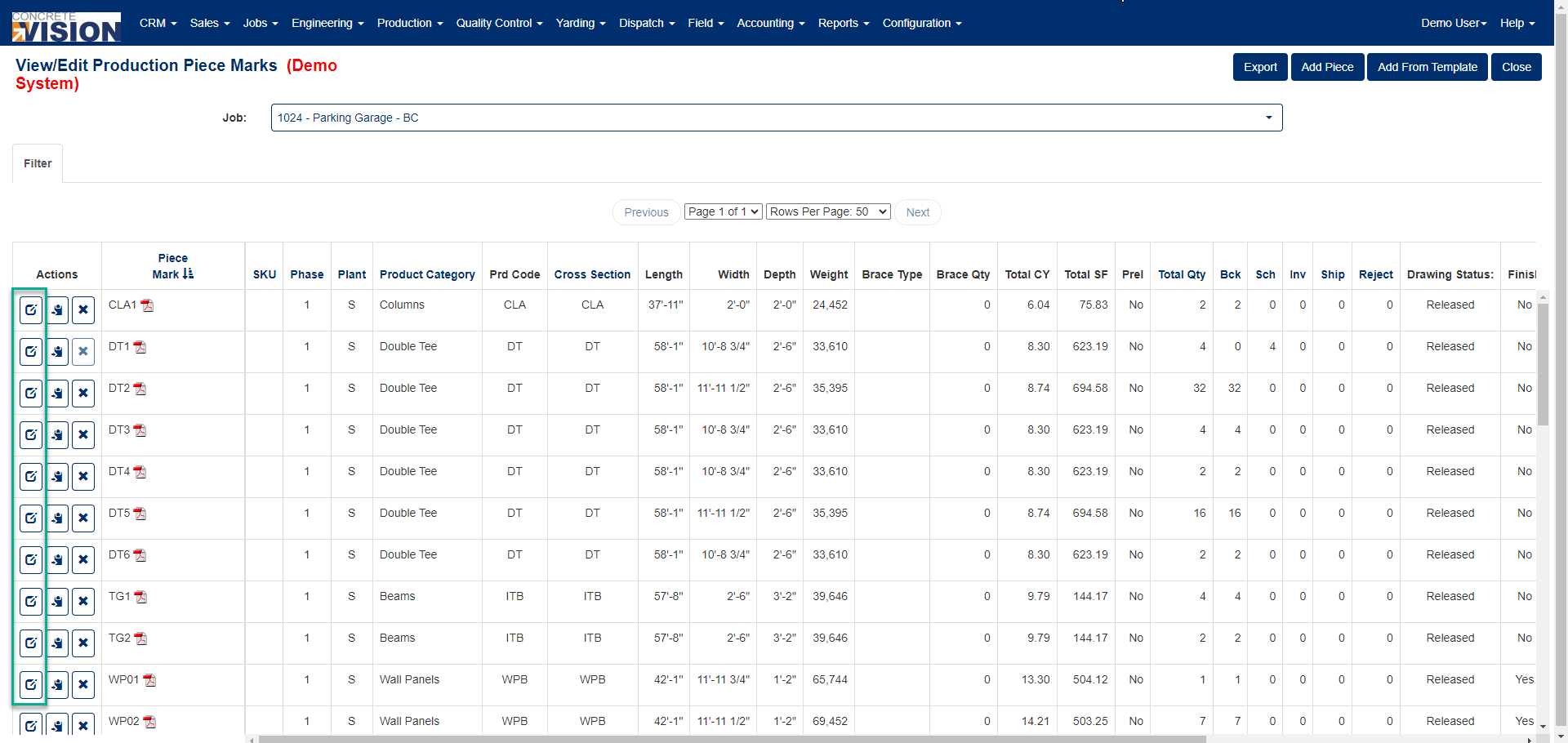
Task: Copy the WP02 piece mark
Action: [57, 725]
